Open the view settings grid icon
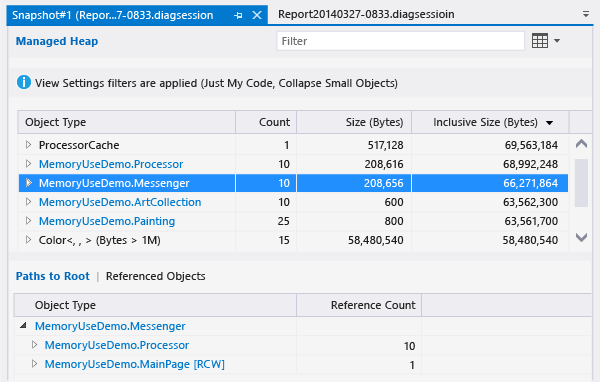The width and height of the screenshot is (600, 382). (x=540, y=41)
